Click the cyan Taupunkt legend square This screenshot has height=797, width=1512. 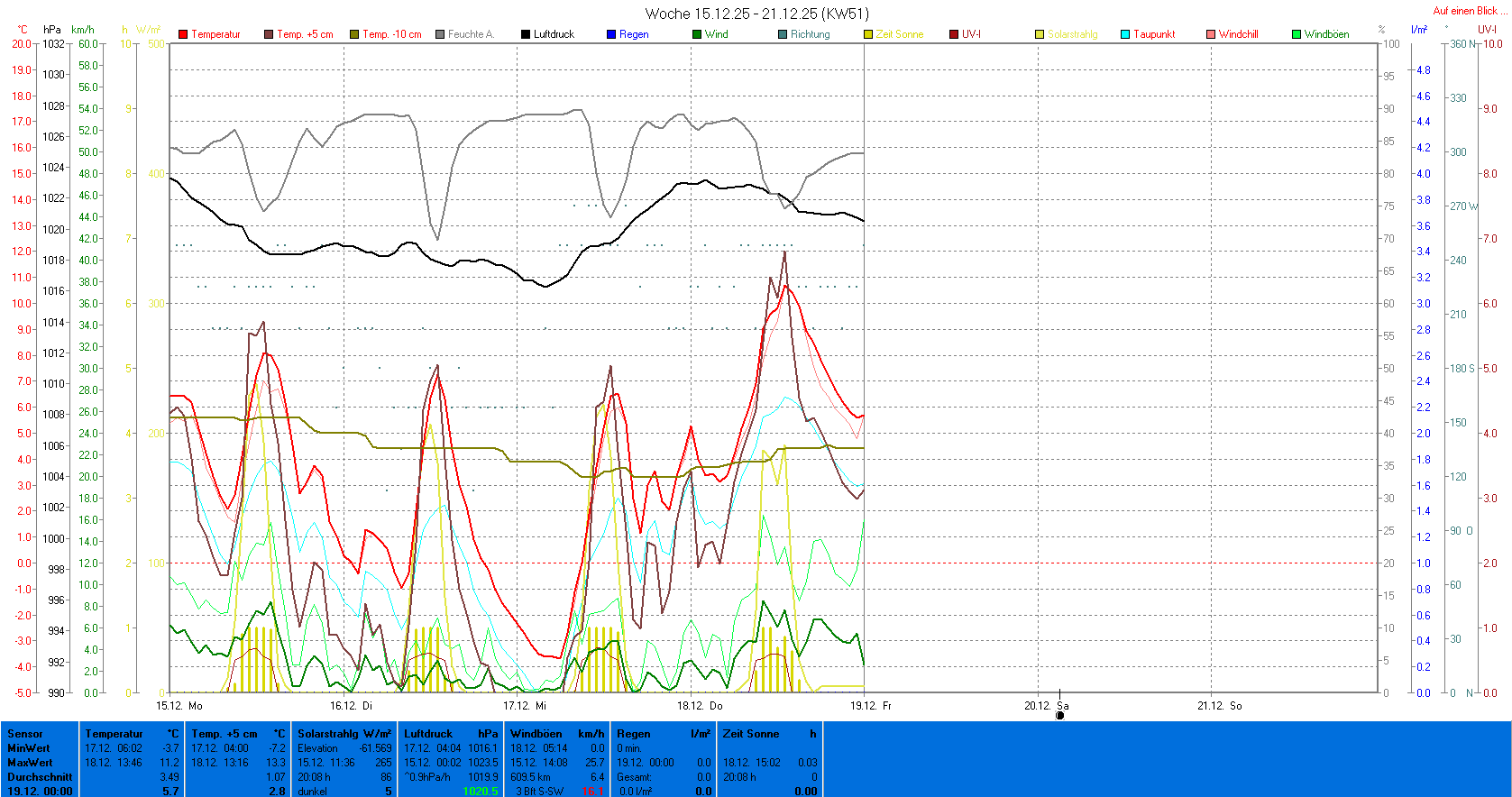point(1125,34)
